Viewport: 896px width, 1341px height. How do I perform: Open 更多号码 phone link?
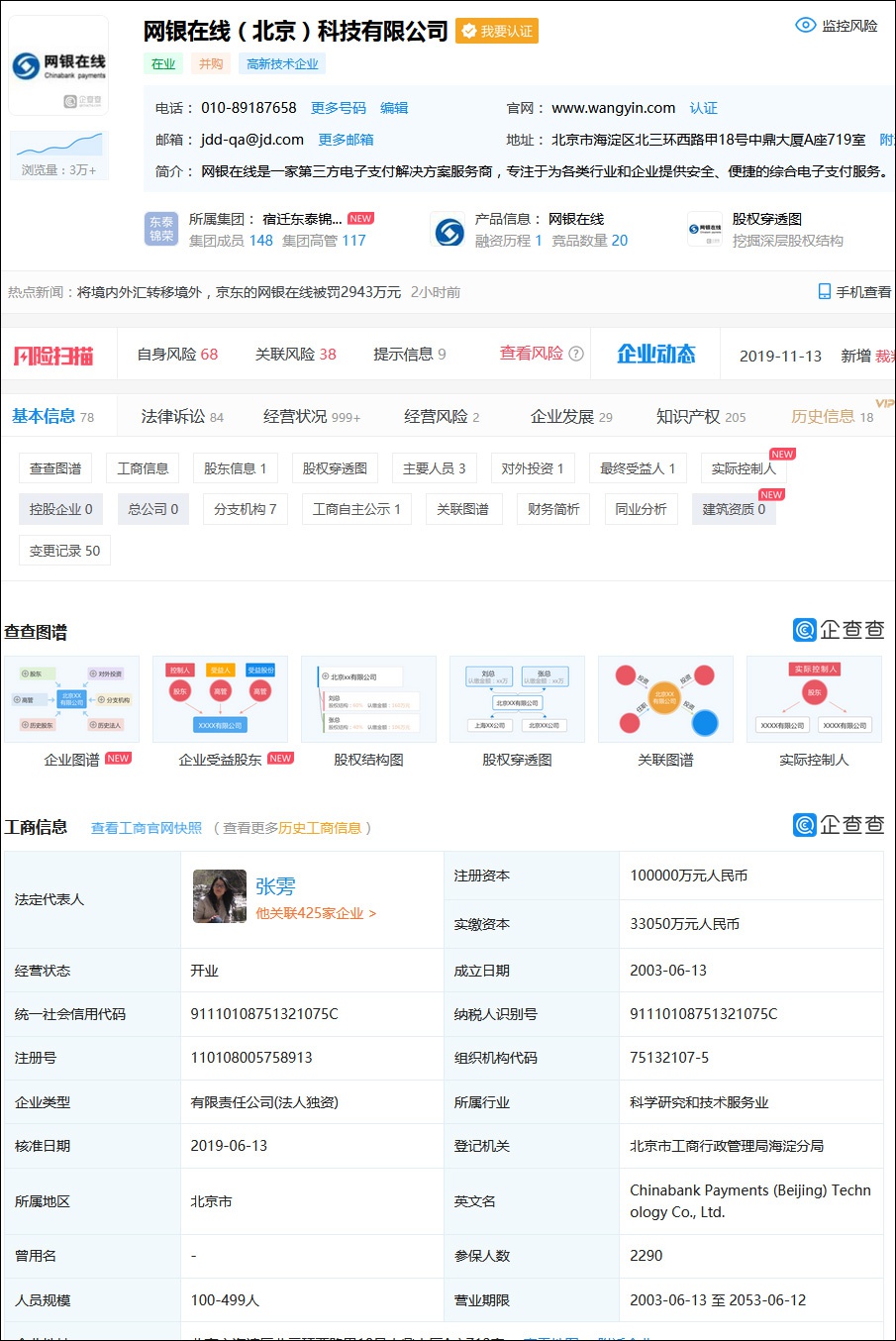pos(339,108)
